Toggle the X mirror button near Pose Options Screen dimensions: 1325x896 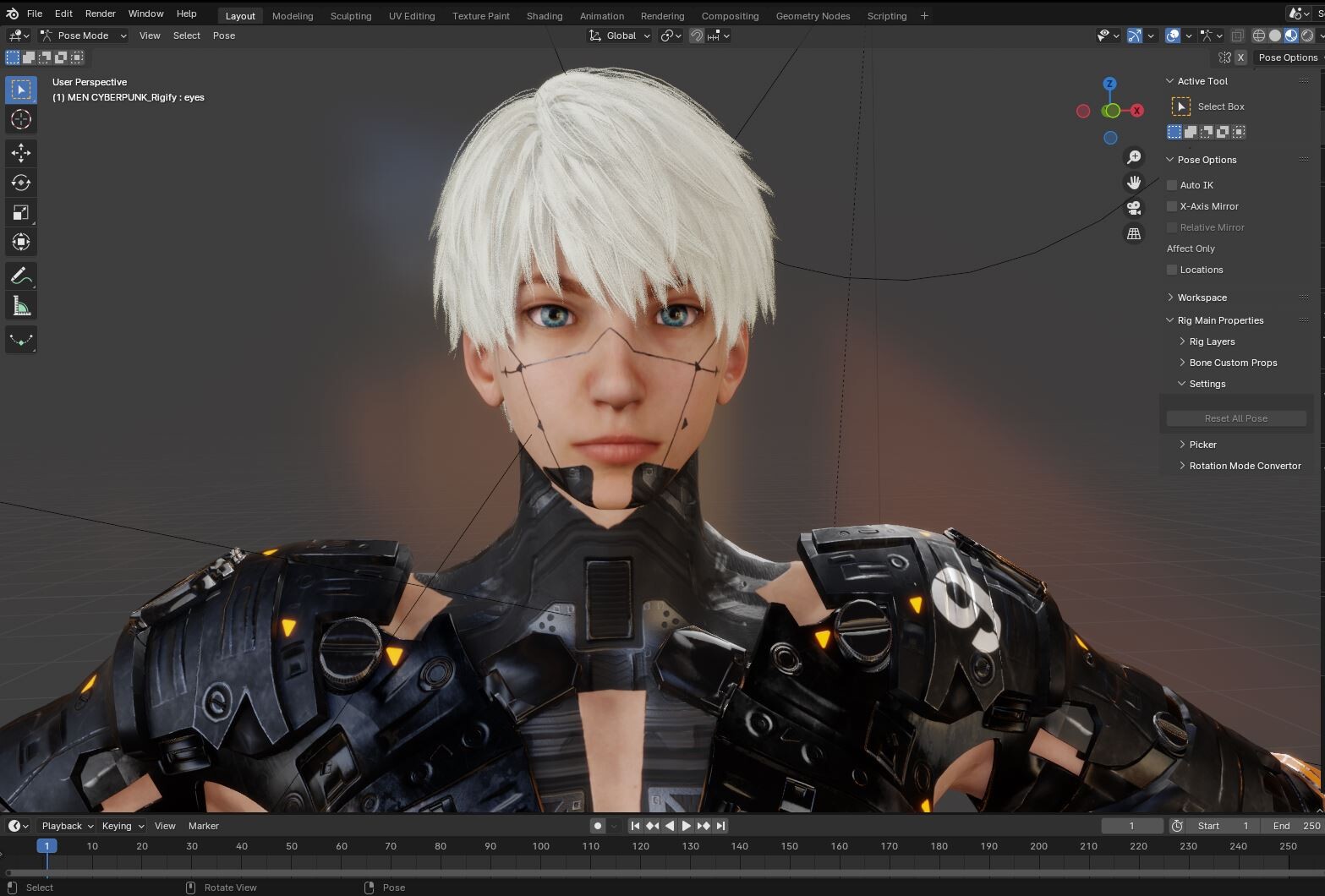click(x=1240, y=57)
